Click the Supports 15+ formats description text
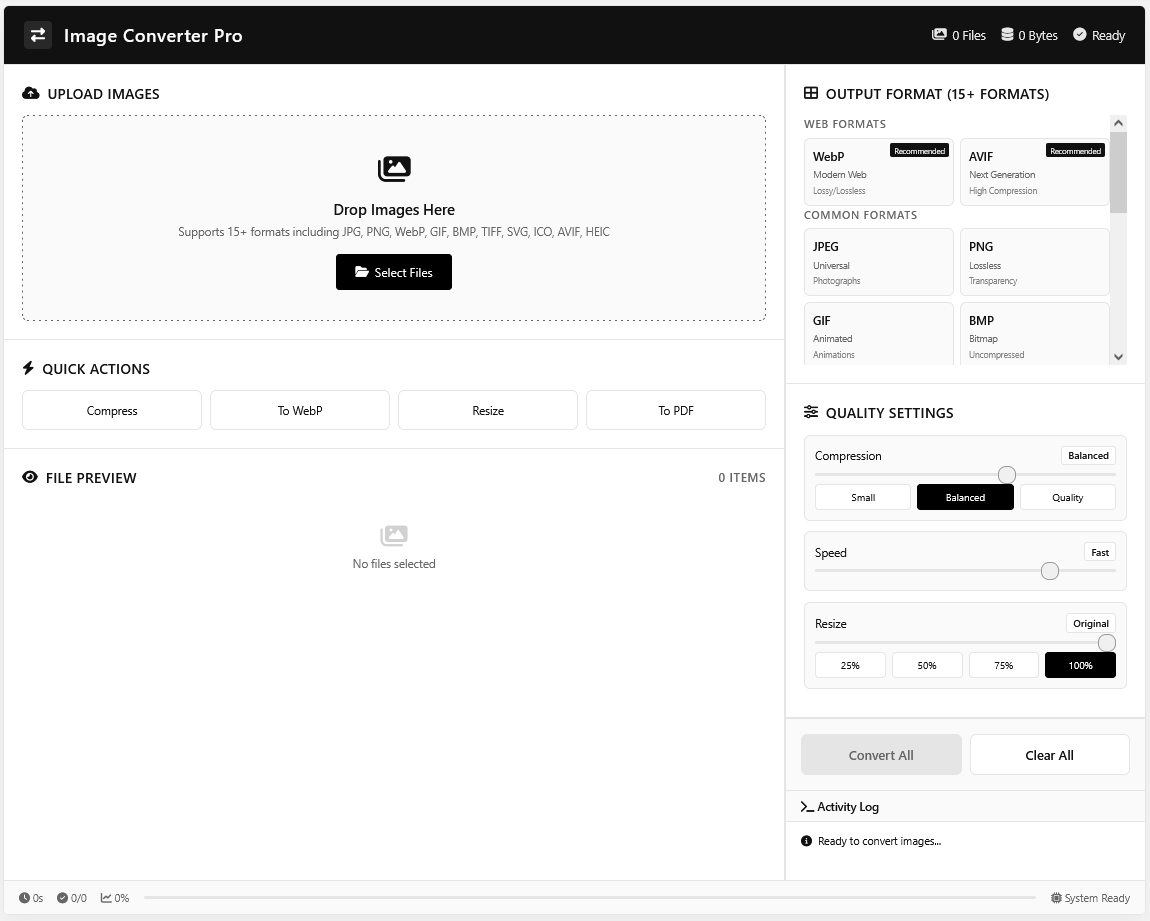Image resolution: width=1150 pixels, height=921 pixels. [394, 232]
